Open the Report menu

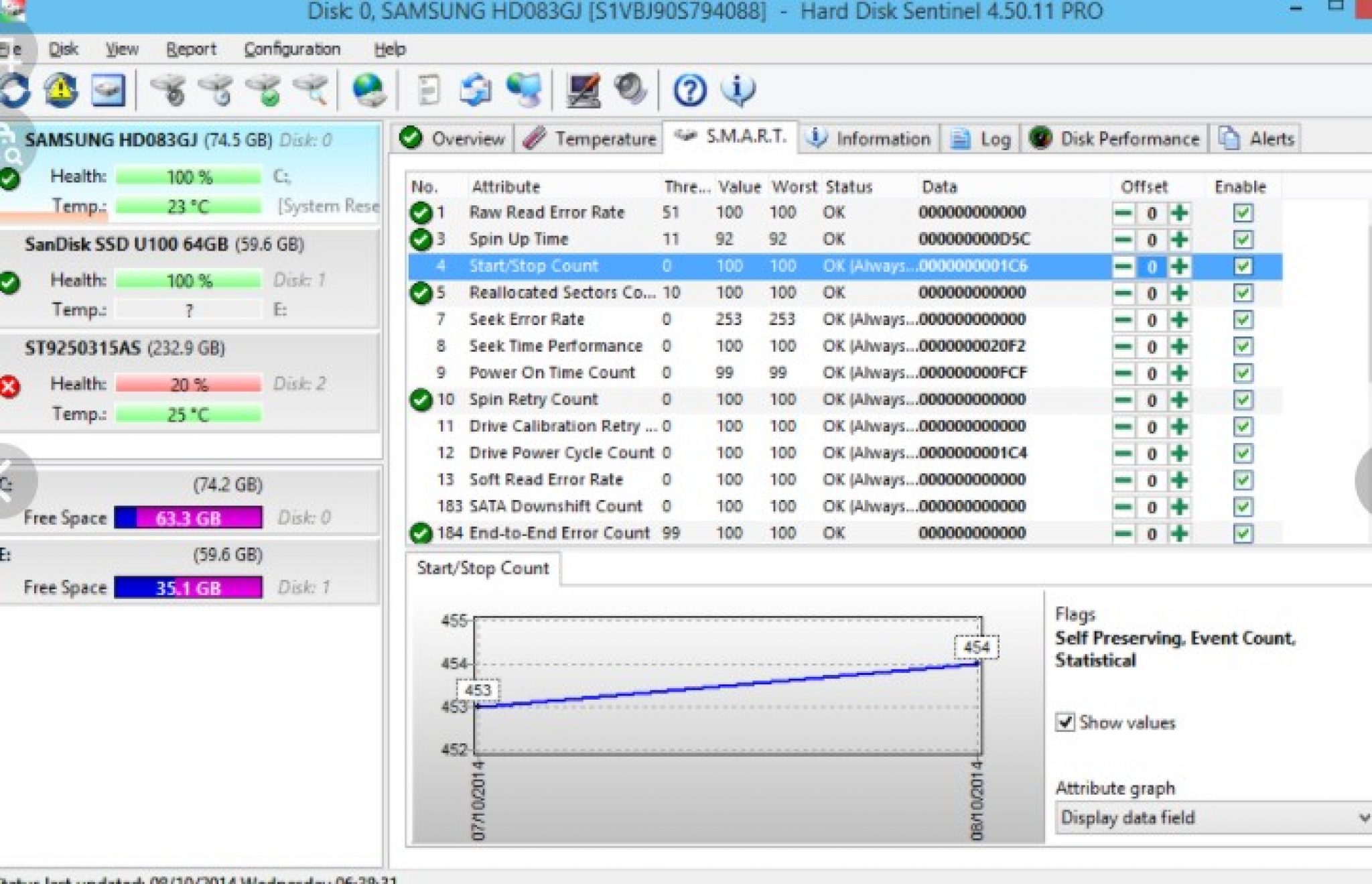click(x=192, y=49)
